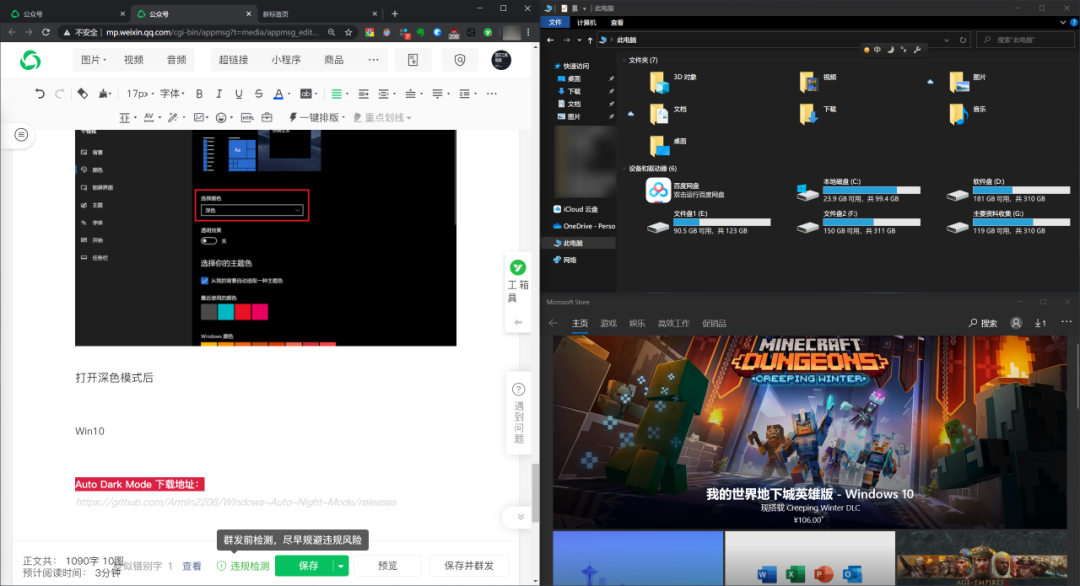
Task: Click the File Explorer search box
Action: tap(1026, 40)
